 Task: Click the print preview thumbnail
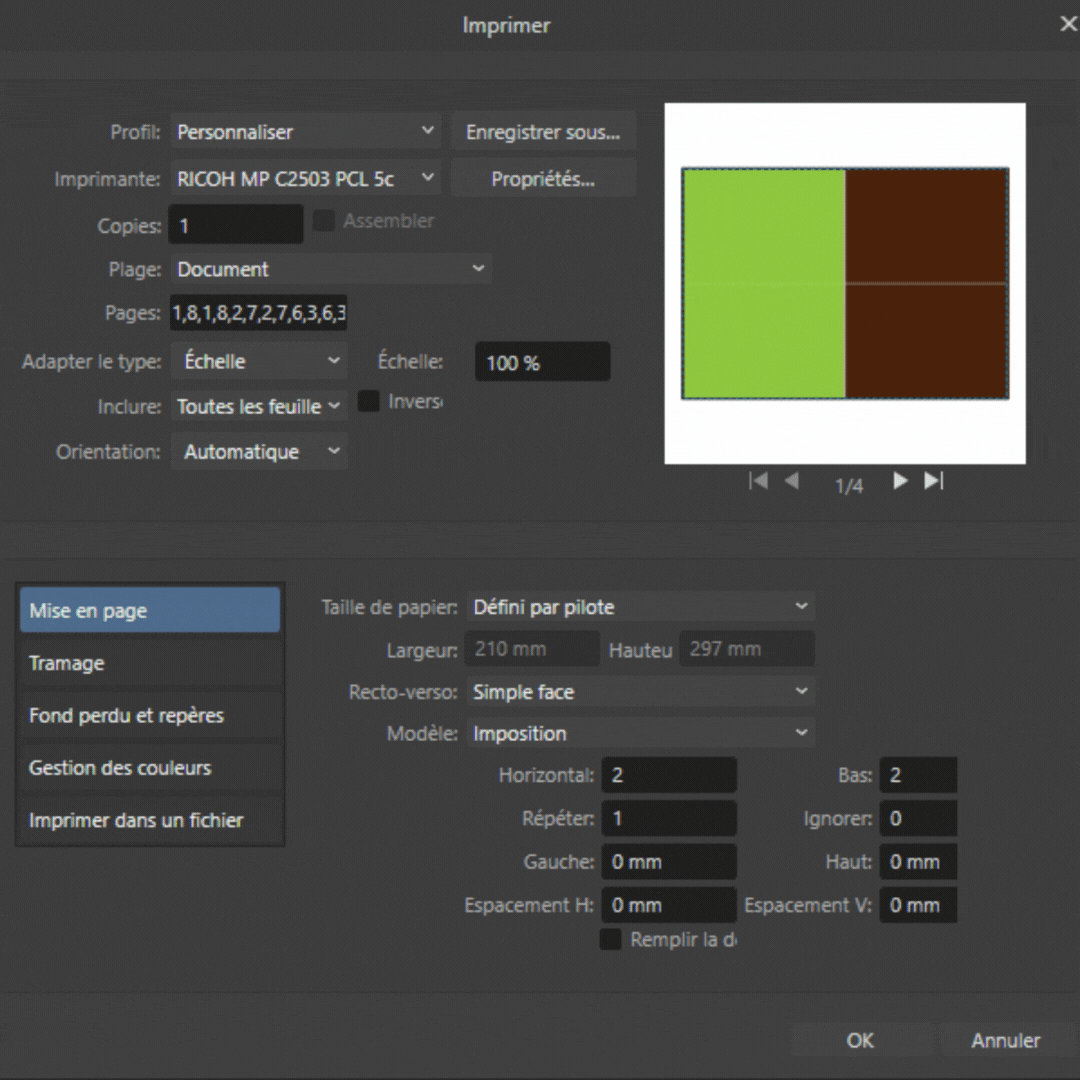845,283
